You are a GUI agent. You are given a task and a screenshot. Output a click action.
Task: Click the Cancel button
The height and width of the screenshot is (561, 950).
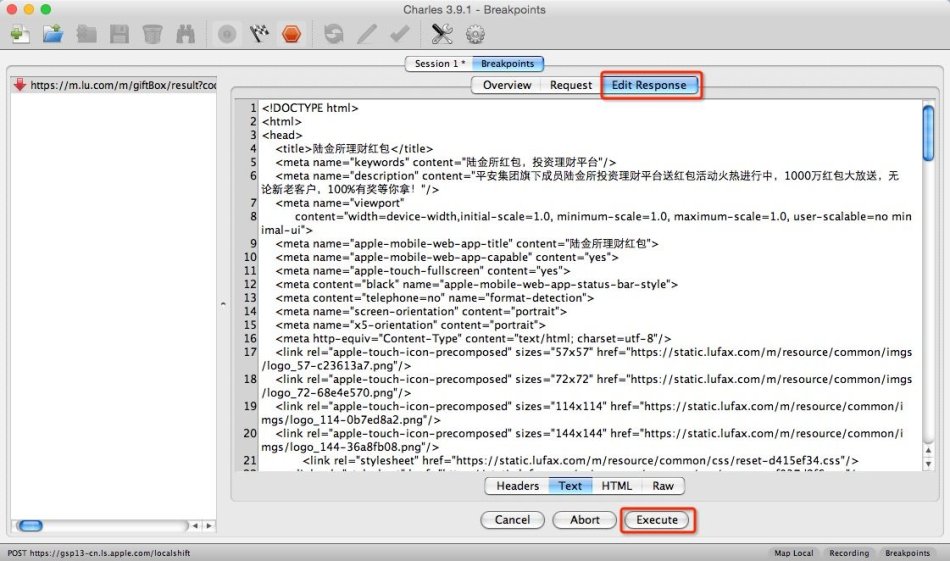(512, 520)
